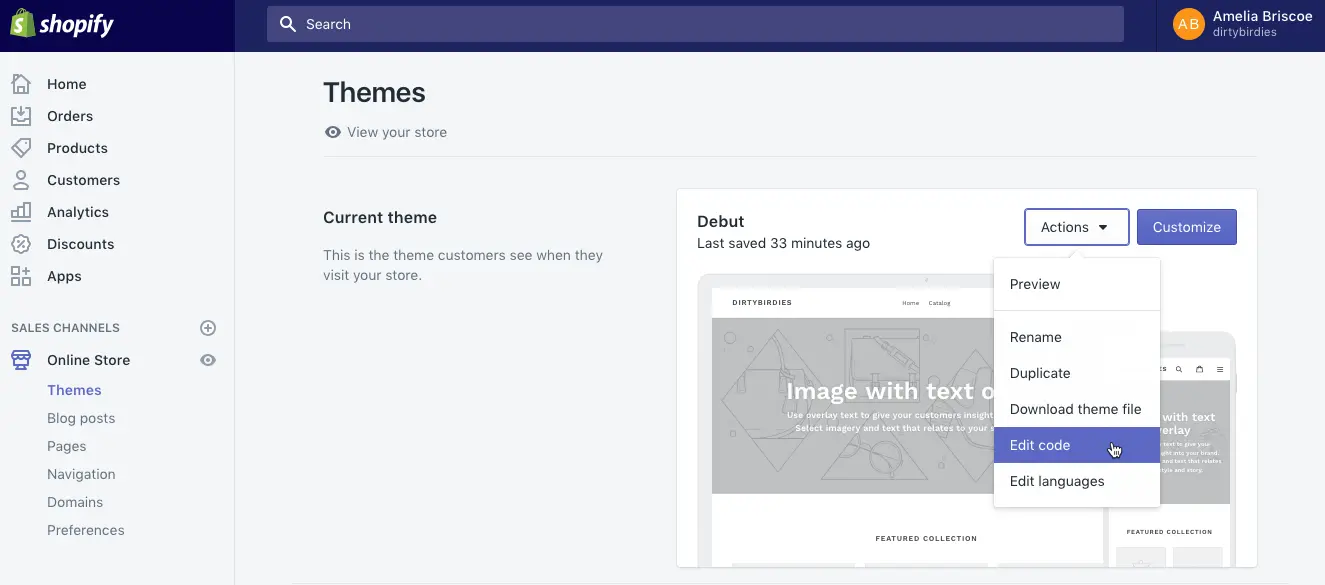Click the Shopify logo icon

(22, 24)
